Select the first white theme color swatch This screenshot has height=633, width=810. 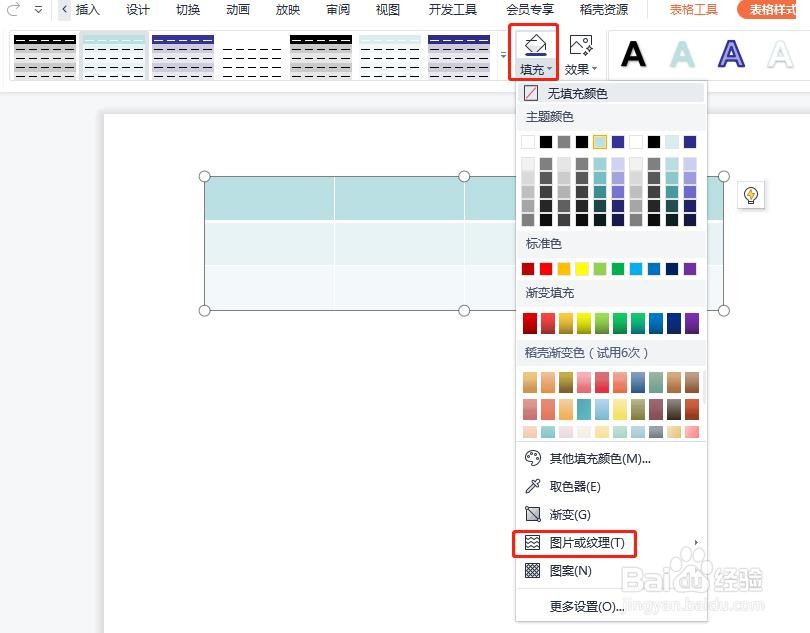[x=528, y=142]
